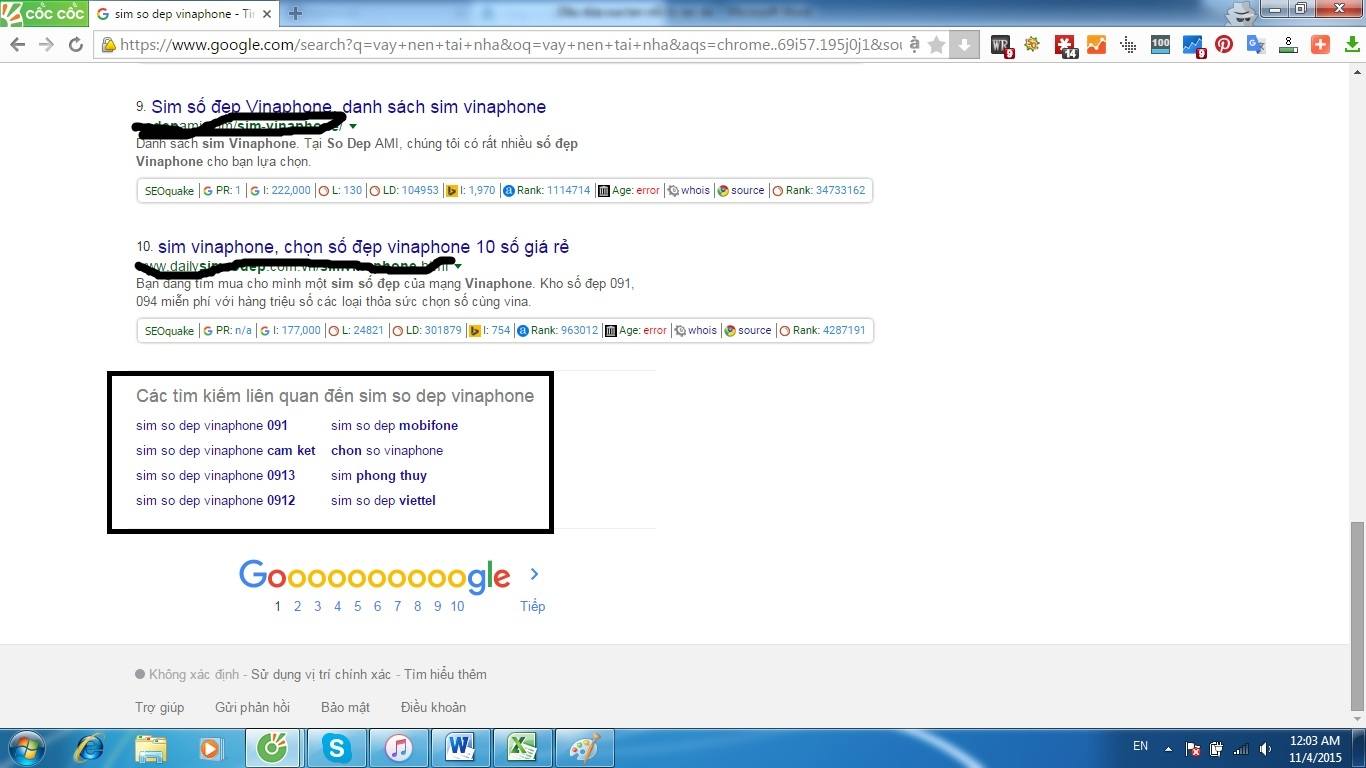Click 'whois' in the result 9 SEOquake bar
The image size is (1366, 768).
point(695,191)
